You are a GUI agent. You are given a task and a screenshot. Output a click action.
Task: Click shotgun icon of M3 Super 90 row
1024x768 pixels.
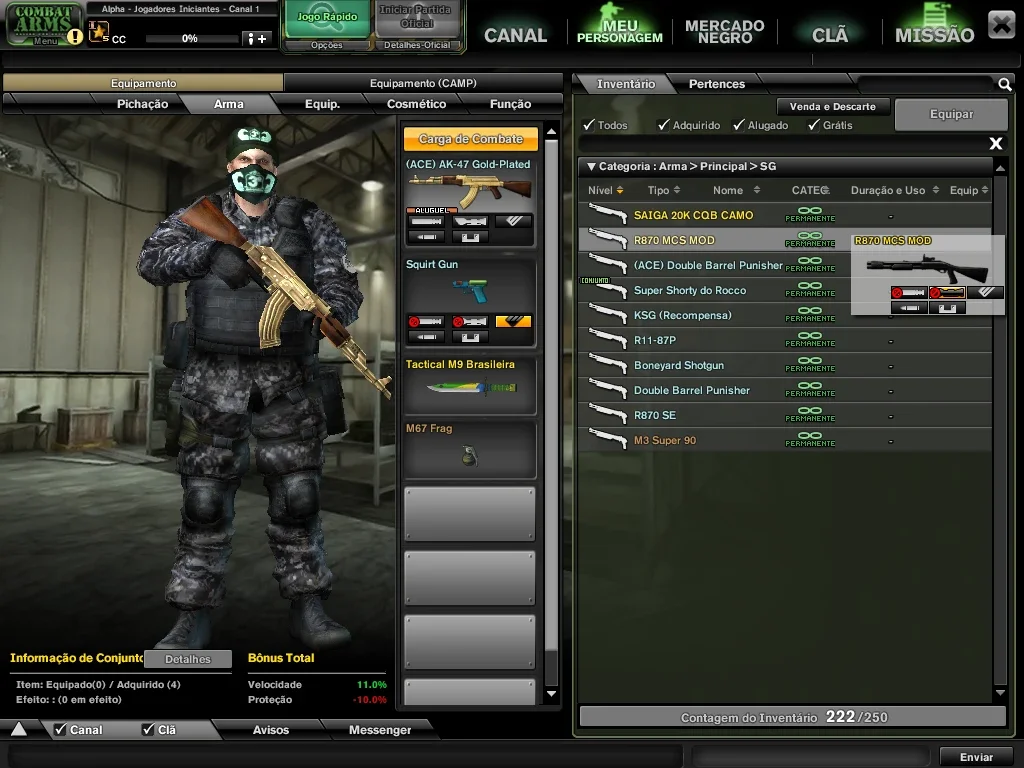point(607,440)
